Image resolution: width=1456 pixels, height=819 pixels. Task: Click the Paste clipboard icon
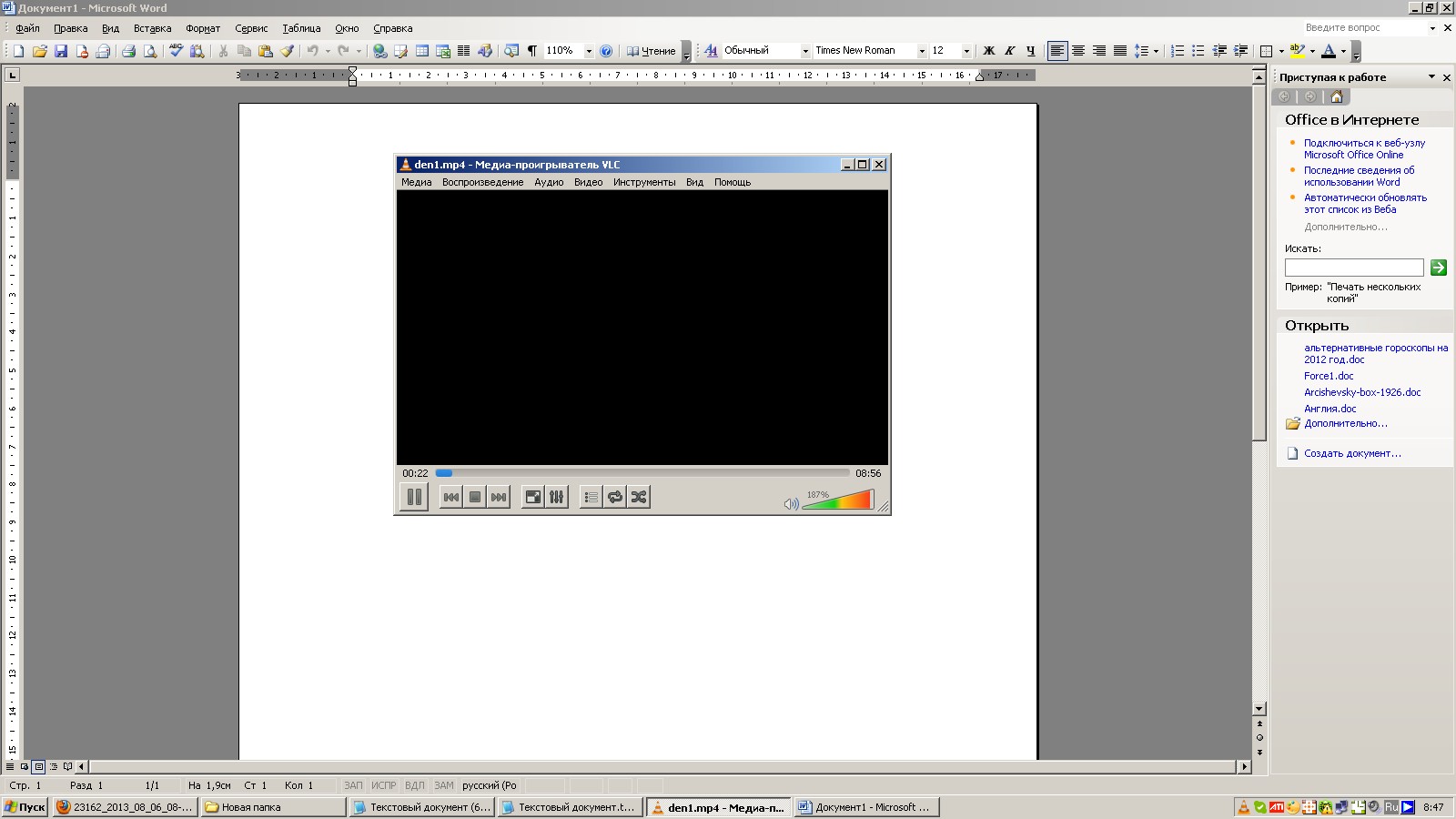[266, 51]
